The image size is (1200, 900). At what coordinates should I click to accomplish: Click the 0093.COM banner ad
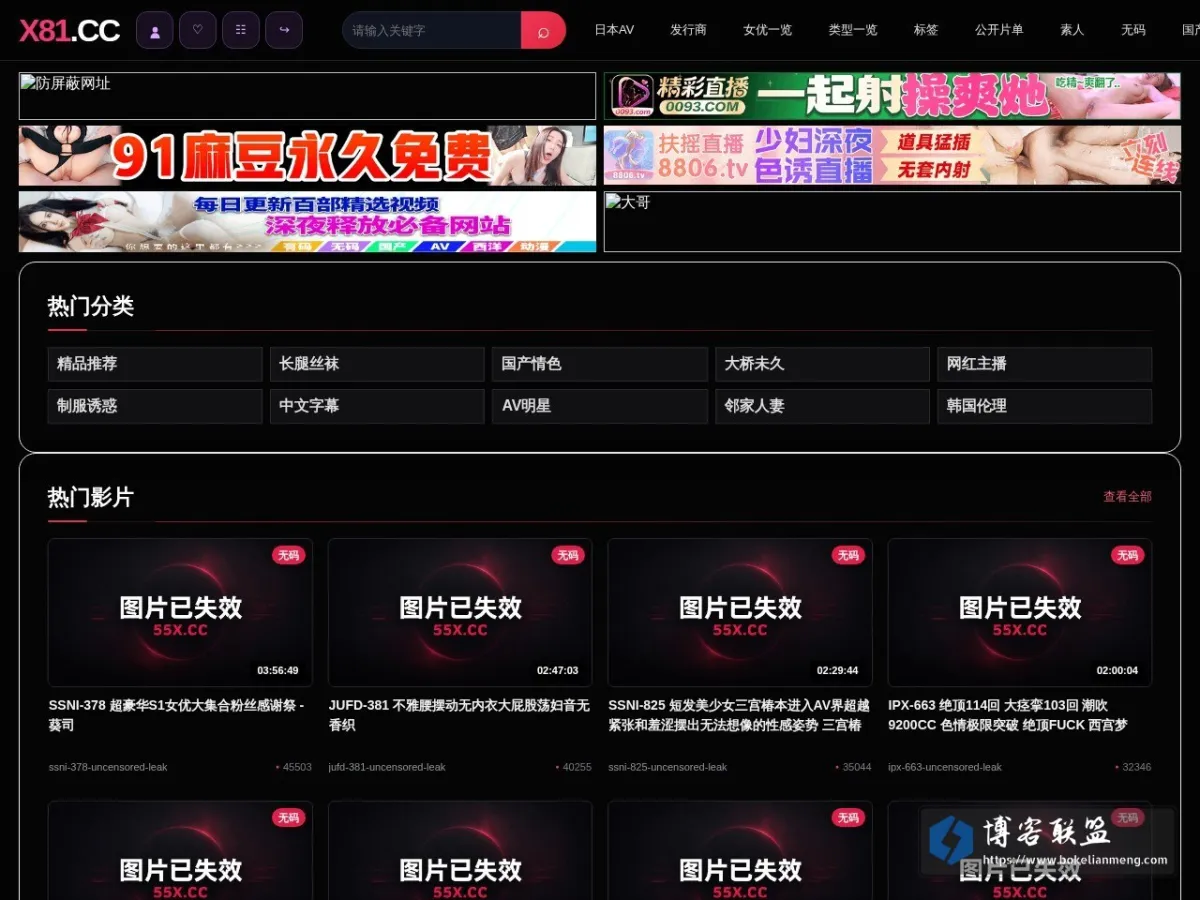(x=892, y=96)
